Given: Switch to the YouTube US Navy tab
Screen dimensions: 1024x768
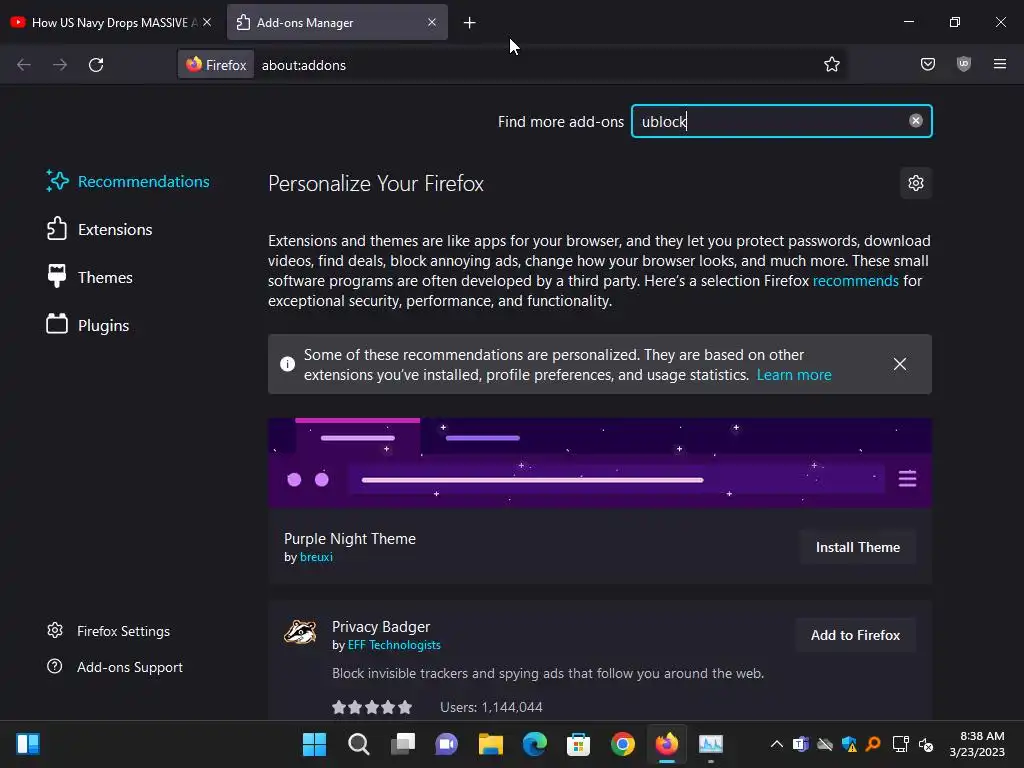Looking at the screenshot, I should (x=111, y=22).
